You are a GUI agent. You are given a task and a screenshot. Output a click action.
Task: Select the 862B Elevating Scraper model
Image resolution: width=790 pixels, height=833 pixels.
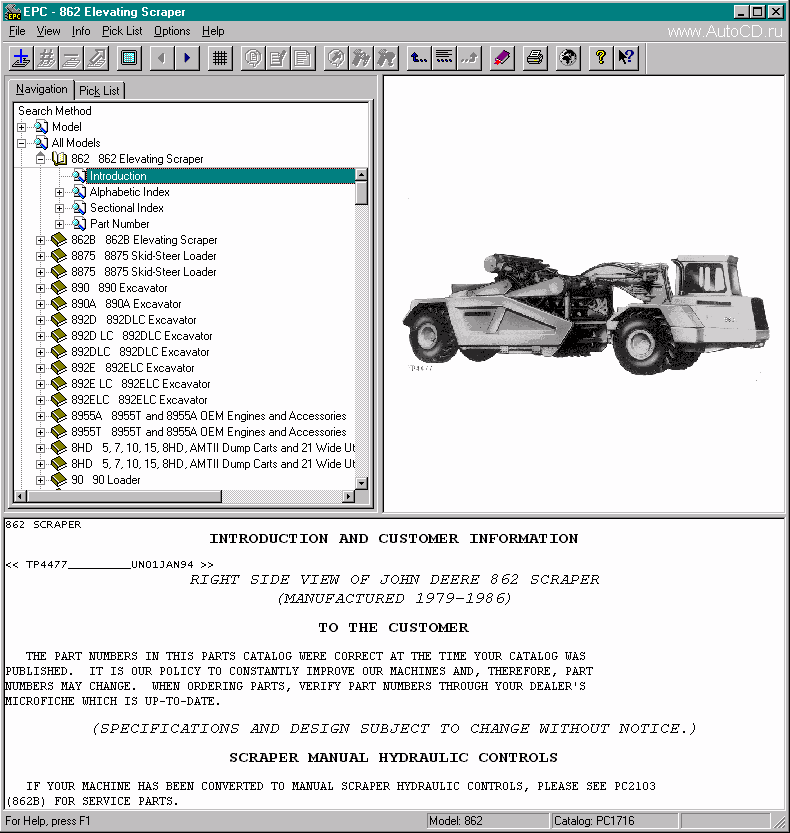[x=144, y=240]
